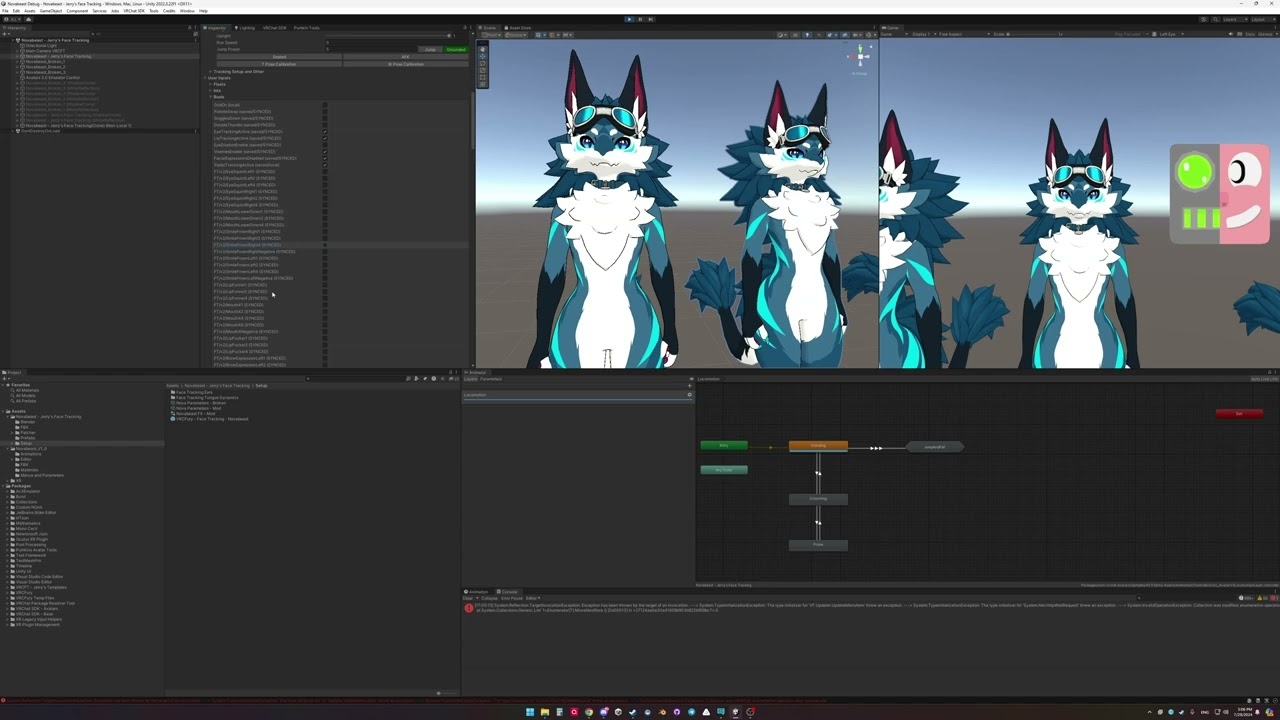Uncheck the EyeTrackingActive checkbox
The width and height of the screenshot is (1280, 720).
[325, 132]
